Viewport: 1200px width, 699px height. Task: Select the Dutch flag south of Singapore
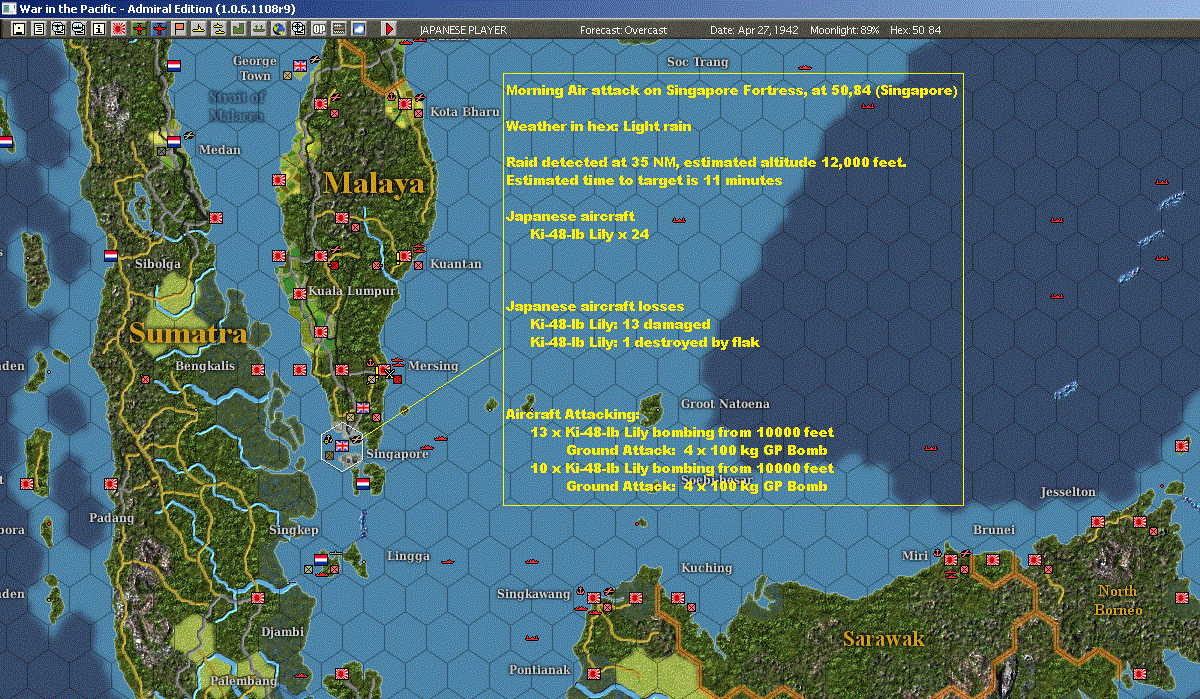tap(363, 484)
